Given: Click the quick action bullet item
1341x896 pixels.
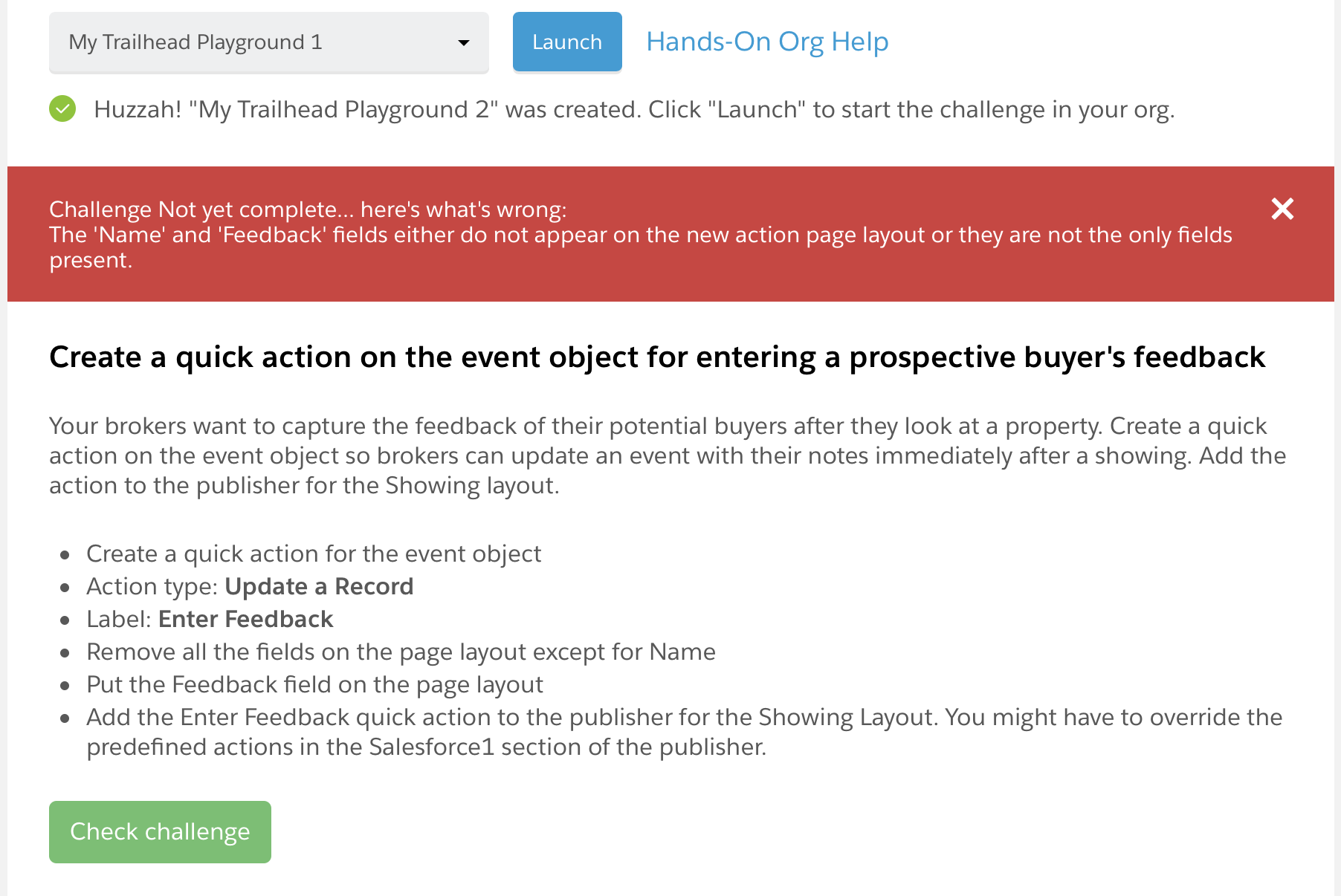Looking at the screenshot, I should pyautogui.click(x=314, y=553).
